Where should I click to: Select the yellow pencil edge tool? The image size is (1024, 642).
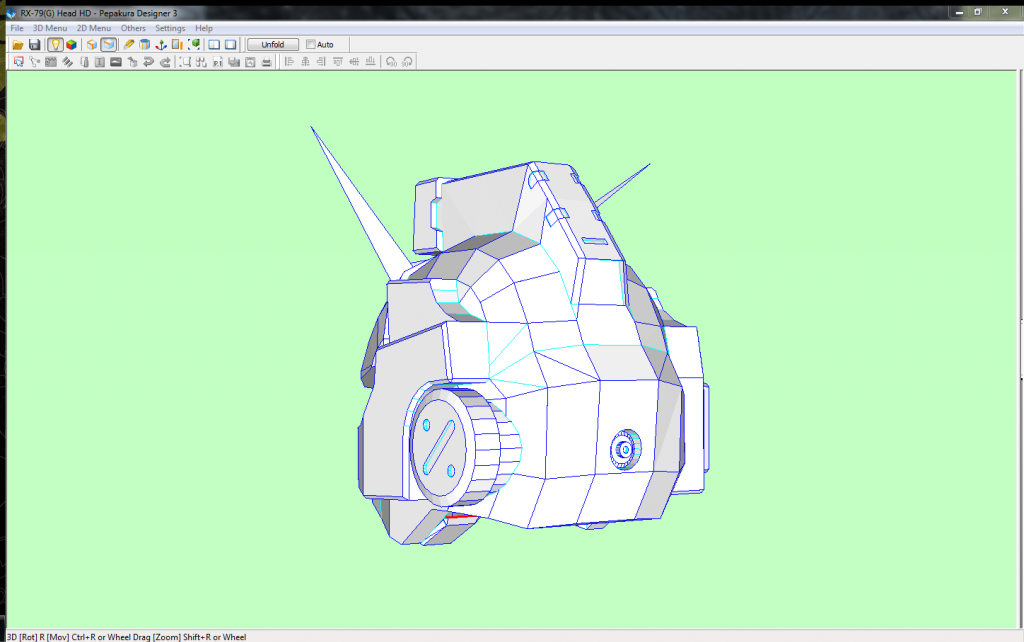[x=129, y=44]
